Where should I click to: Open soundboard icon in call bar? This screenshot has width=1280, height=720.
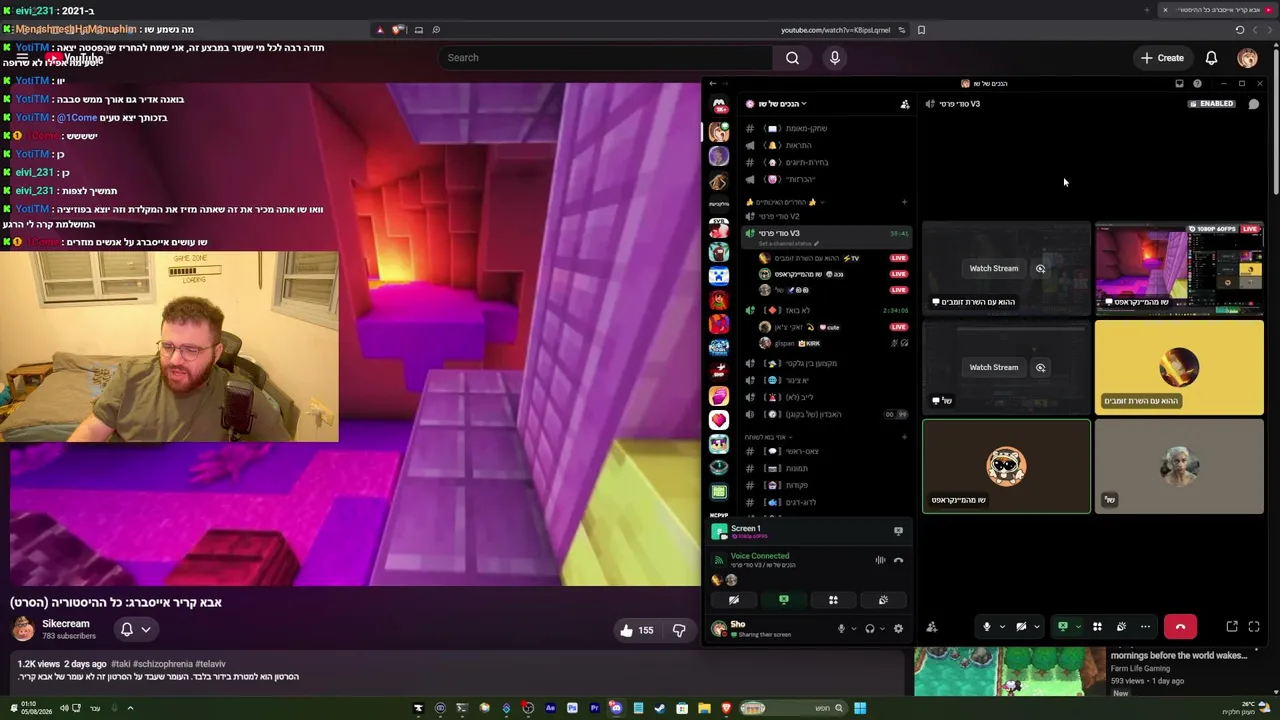pyautogui.click(x=1121, y=627)
